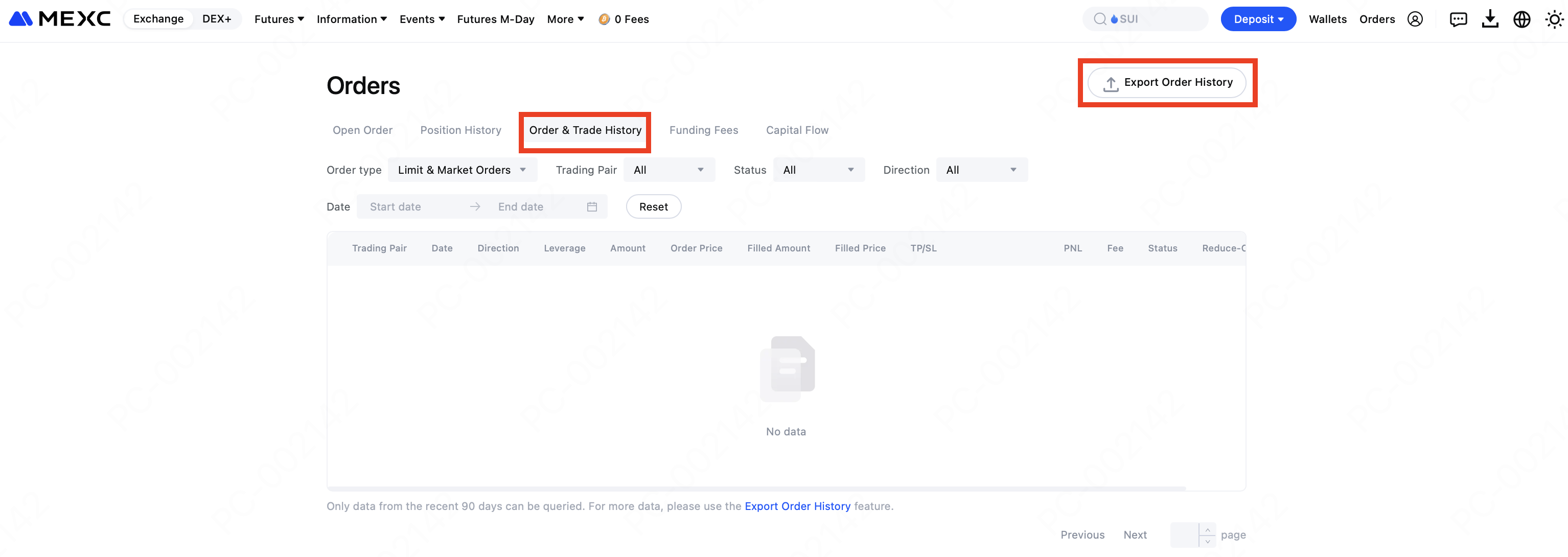The width and height of the screenshot is (1568, 557).
Task: Click the MEXC logo
Action: coord(60,19)
